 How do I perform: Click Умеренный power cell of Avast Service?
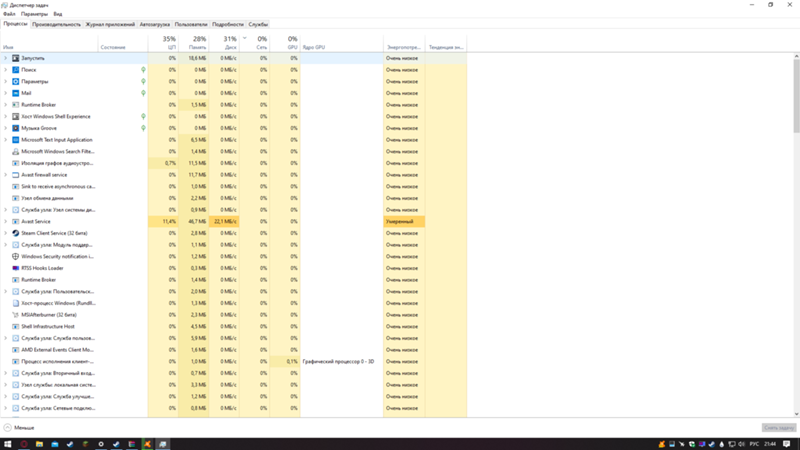click(404, 221)
